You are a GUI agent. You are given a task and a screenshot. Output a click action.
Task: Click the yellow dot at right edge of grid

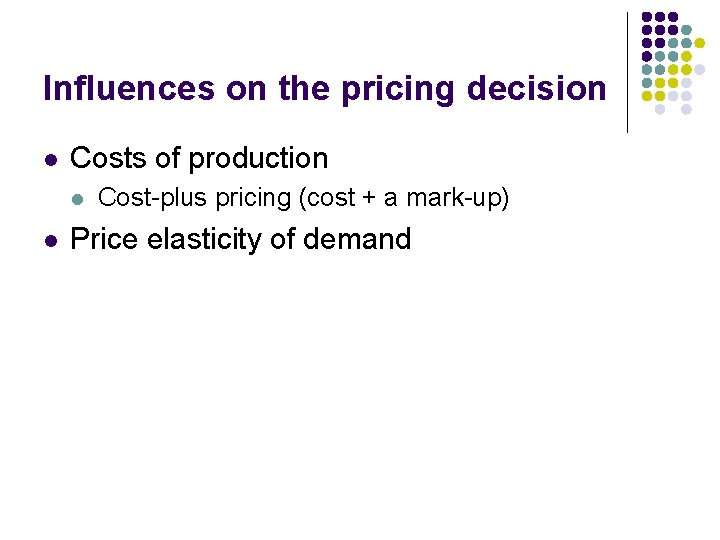pos(699,43)
